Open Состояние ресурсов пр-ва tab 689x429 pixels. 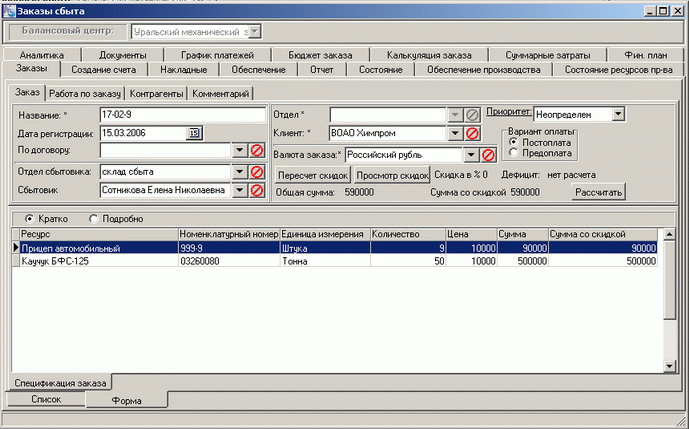(618, 69)
